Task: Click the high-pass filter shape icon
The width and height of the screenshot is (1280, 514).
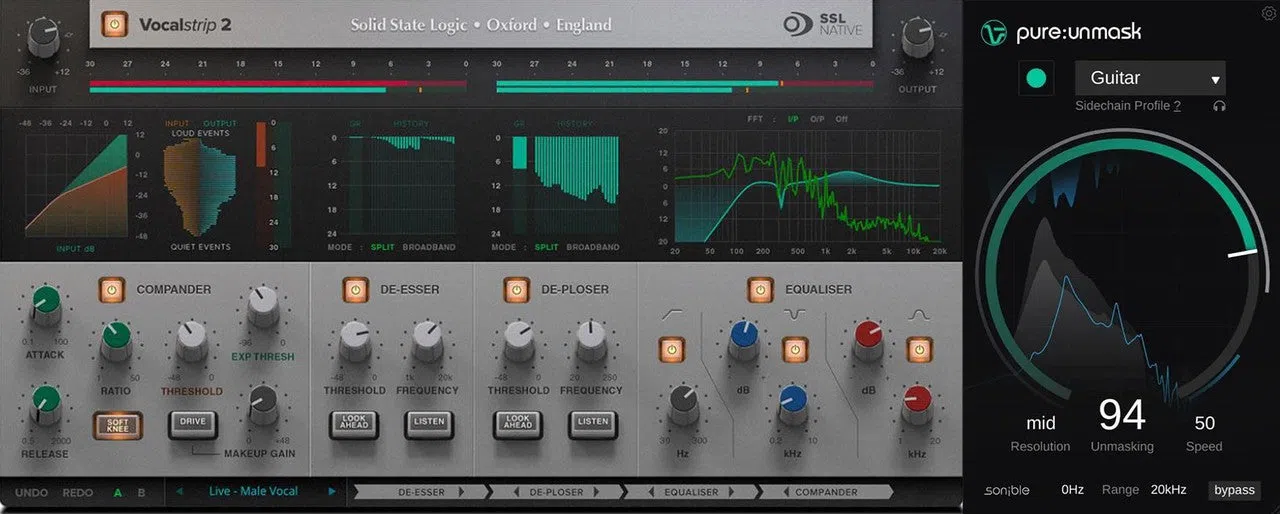Action: point(672,315)
